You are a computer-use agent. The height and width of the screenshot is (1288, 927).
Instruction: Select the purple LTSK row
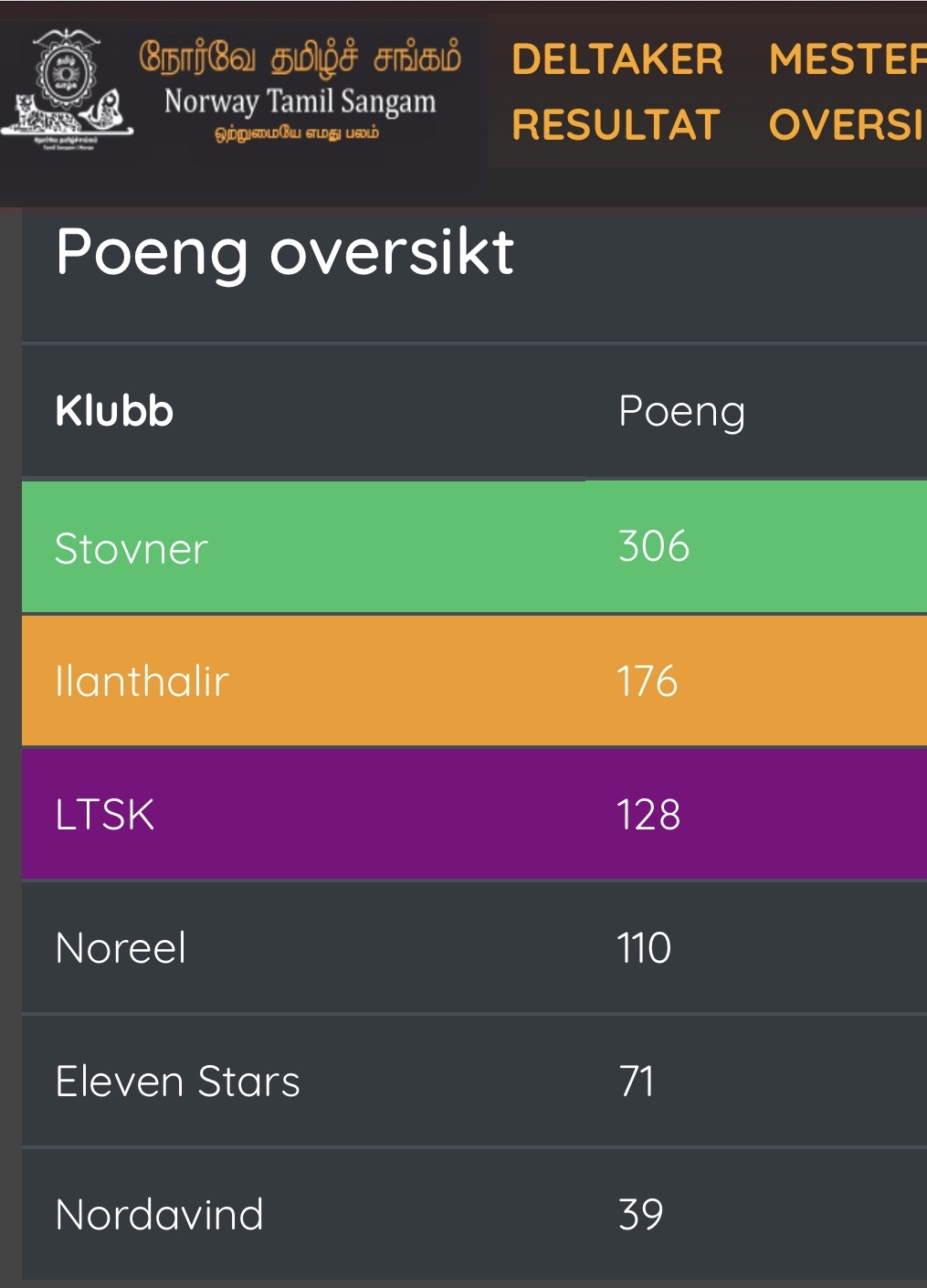[474, 814]
